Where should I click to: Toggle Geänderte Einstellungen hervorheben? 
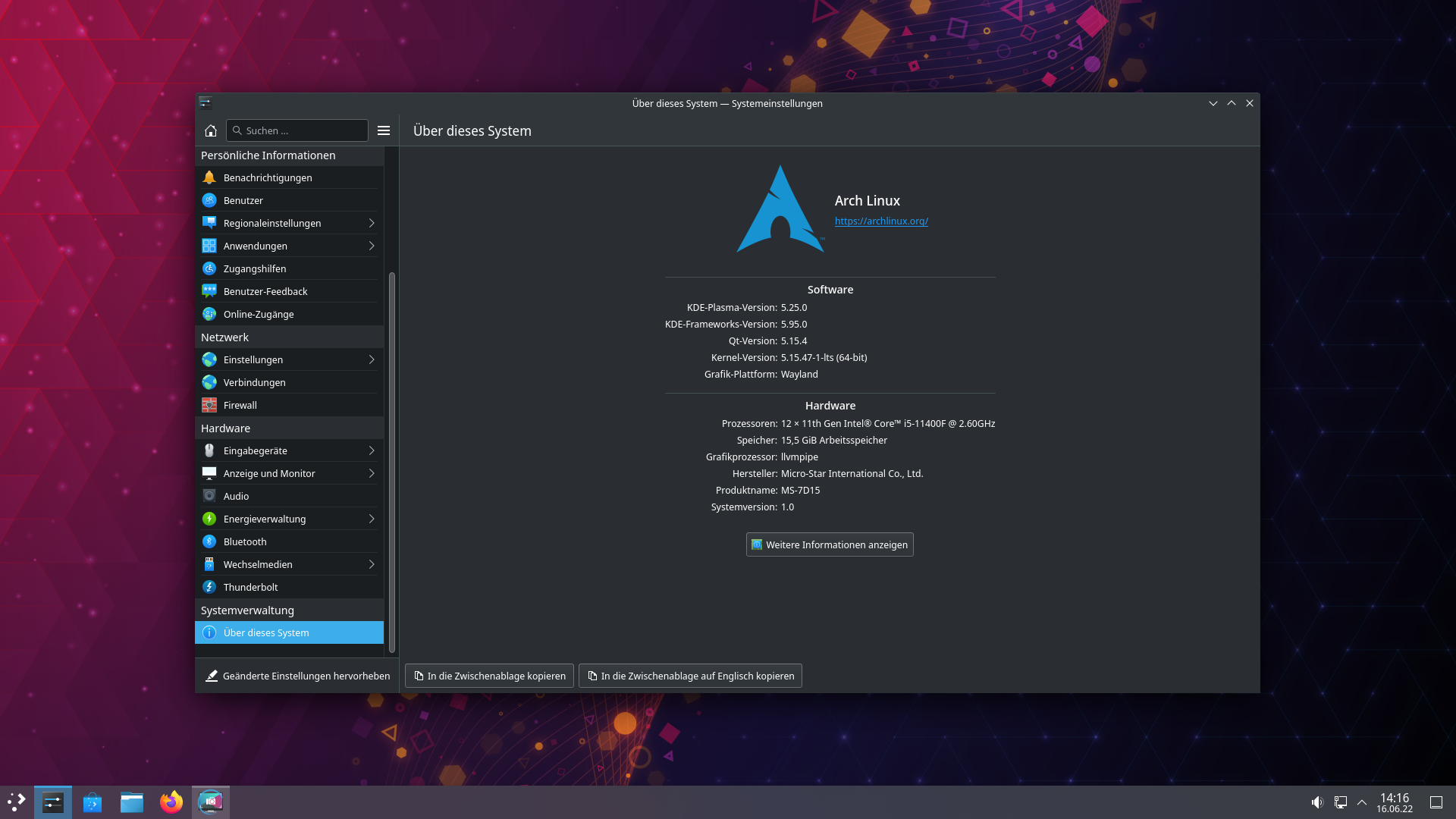coord(297,676)
